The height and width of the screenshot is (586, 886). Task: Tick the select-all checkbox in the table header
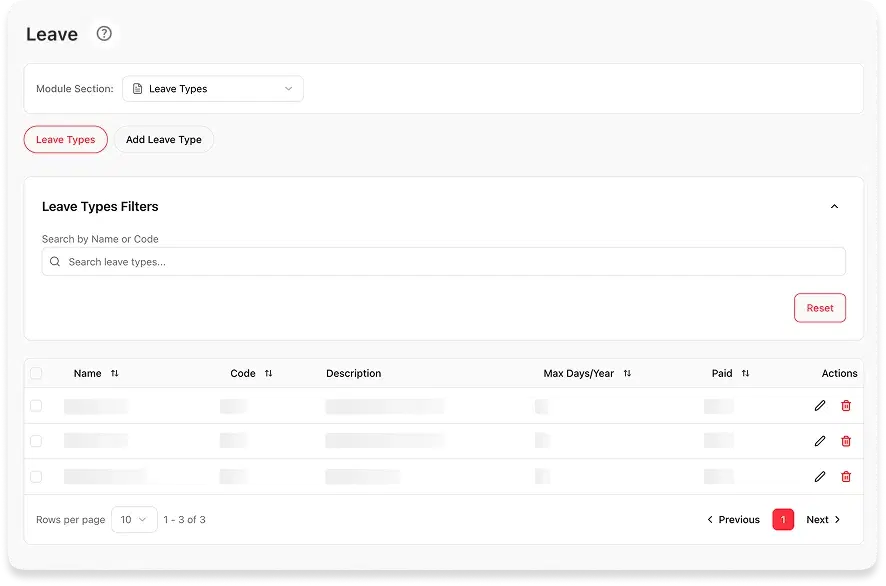click(x=36, y=373)
